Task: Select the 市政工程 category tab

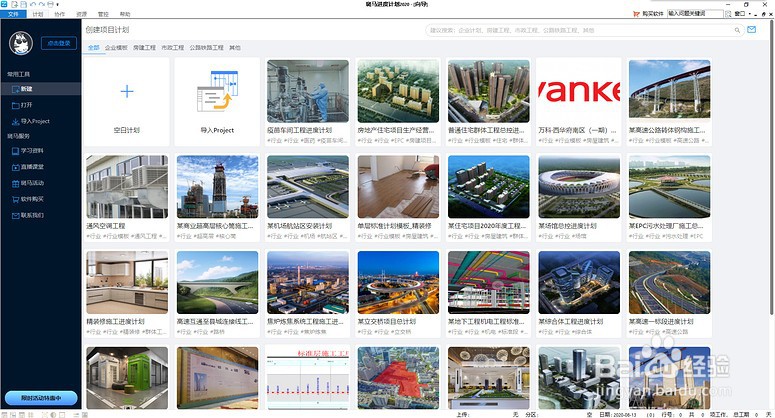Action: pos(172,48)
